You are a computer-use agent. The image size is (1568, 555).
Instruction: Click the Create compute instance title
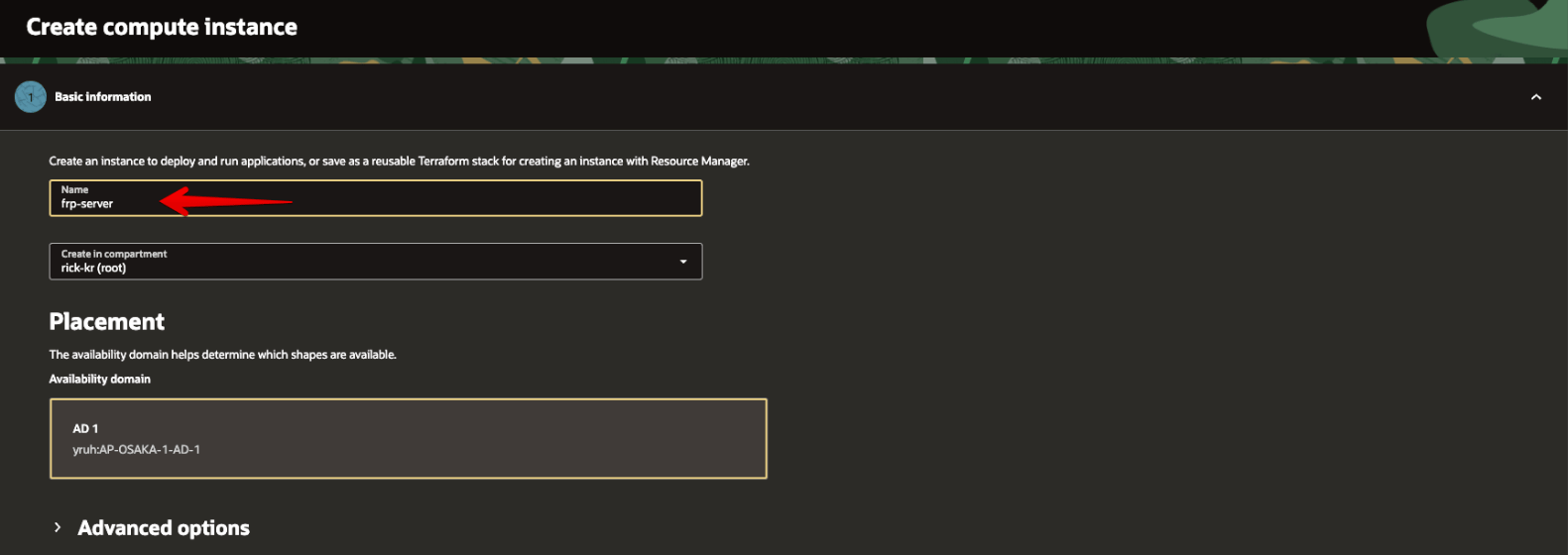click(x=162, y=27)
